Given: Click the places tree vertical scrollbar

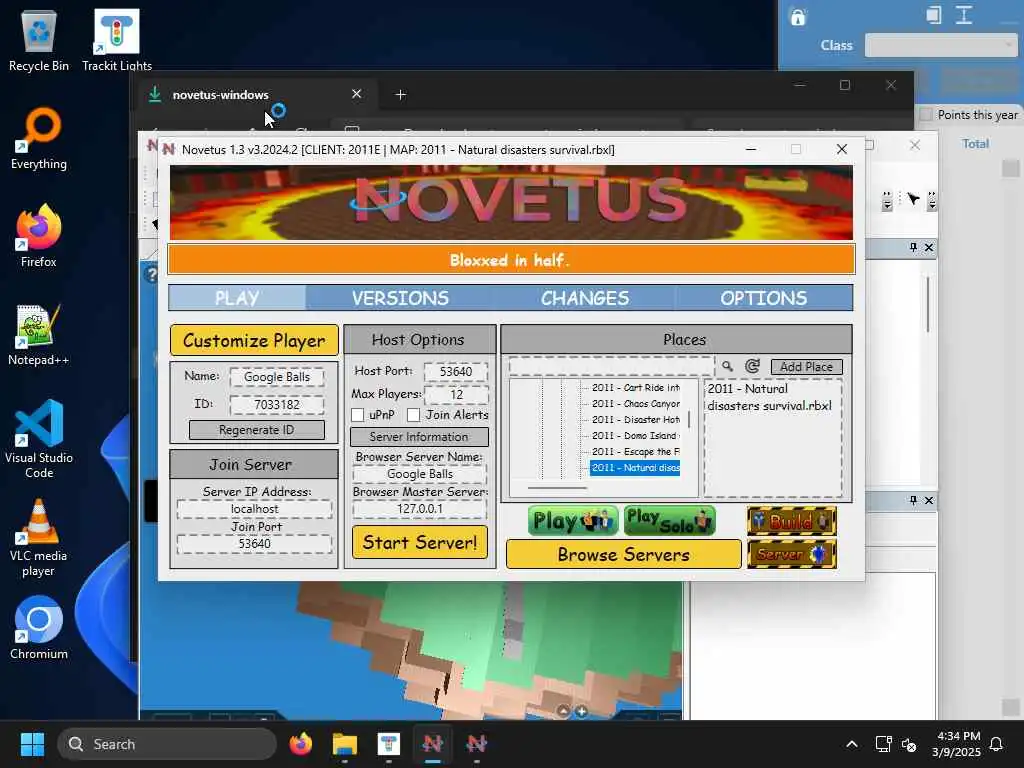Looking at the screenshot, I should (x=689, y=419).
